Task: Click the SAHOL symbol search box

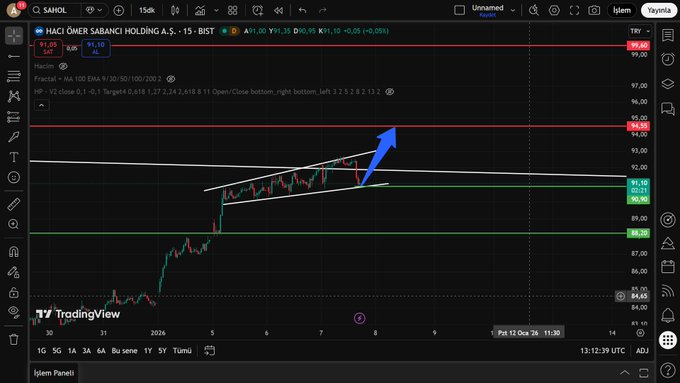Action: pos(55,10)
